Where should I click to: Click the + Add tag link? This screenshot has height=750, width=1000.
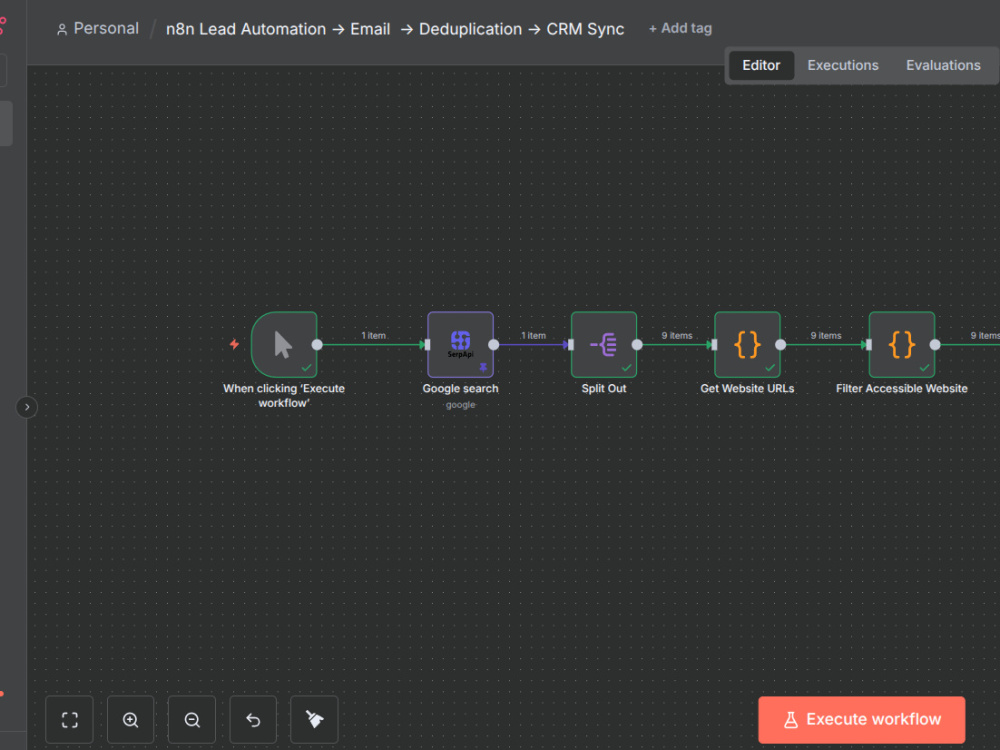point(680,28)
